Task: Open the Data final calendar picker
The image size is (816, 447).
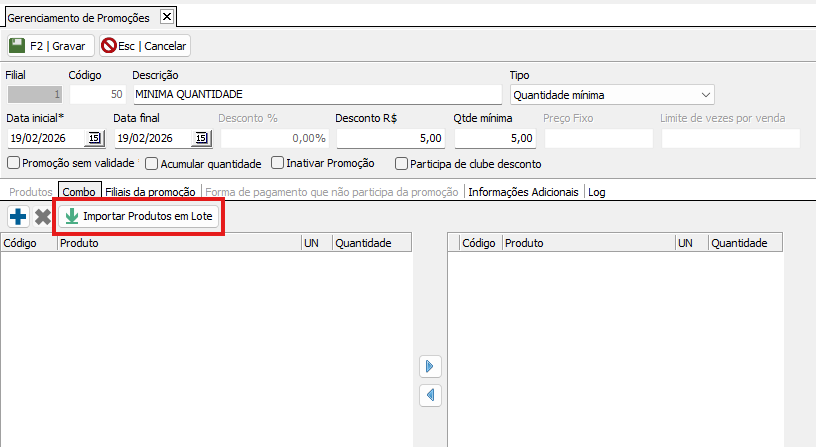Action: [x=202, y=138]
